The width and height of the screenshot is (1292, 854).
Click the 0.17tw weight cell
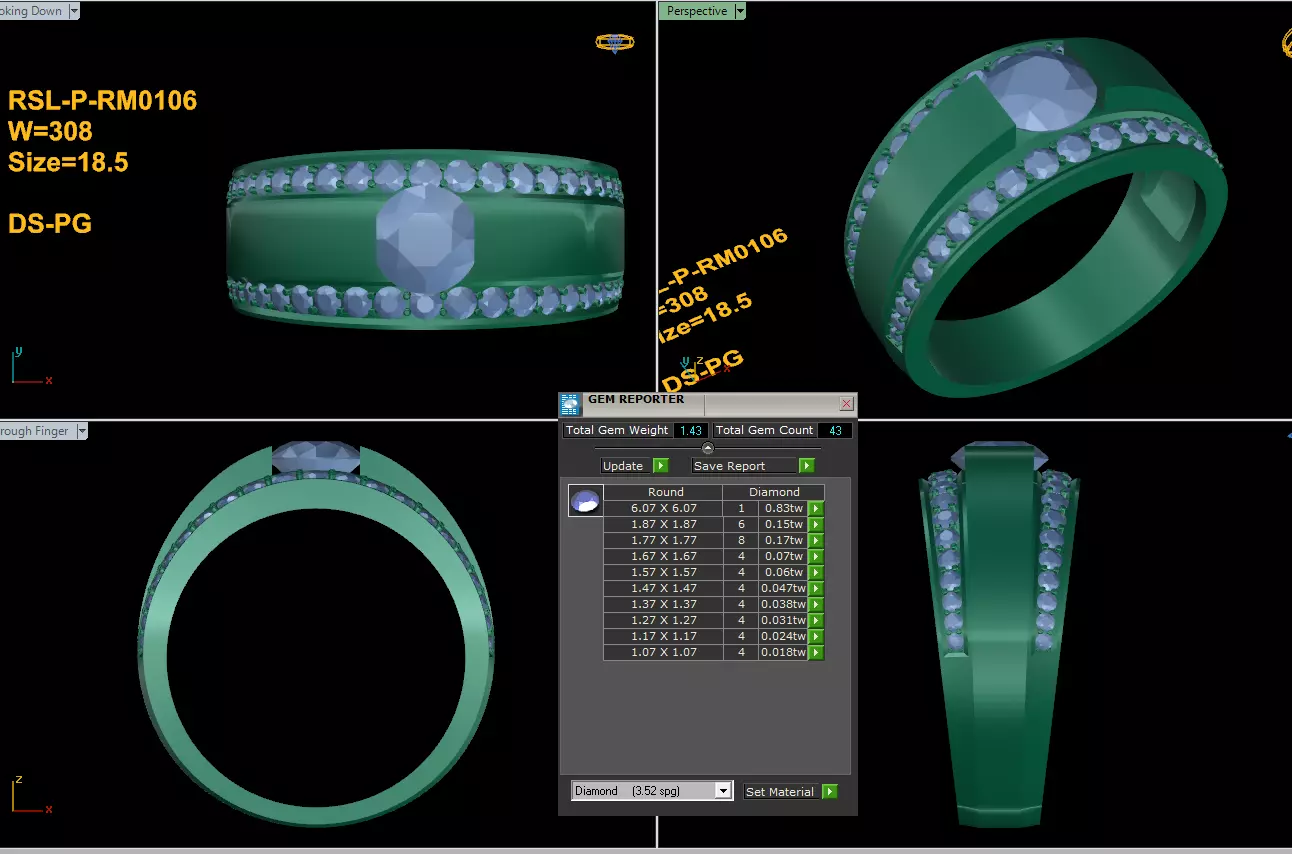point(783,540)
